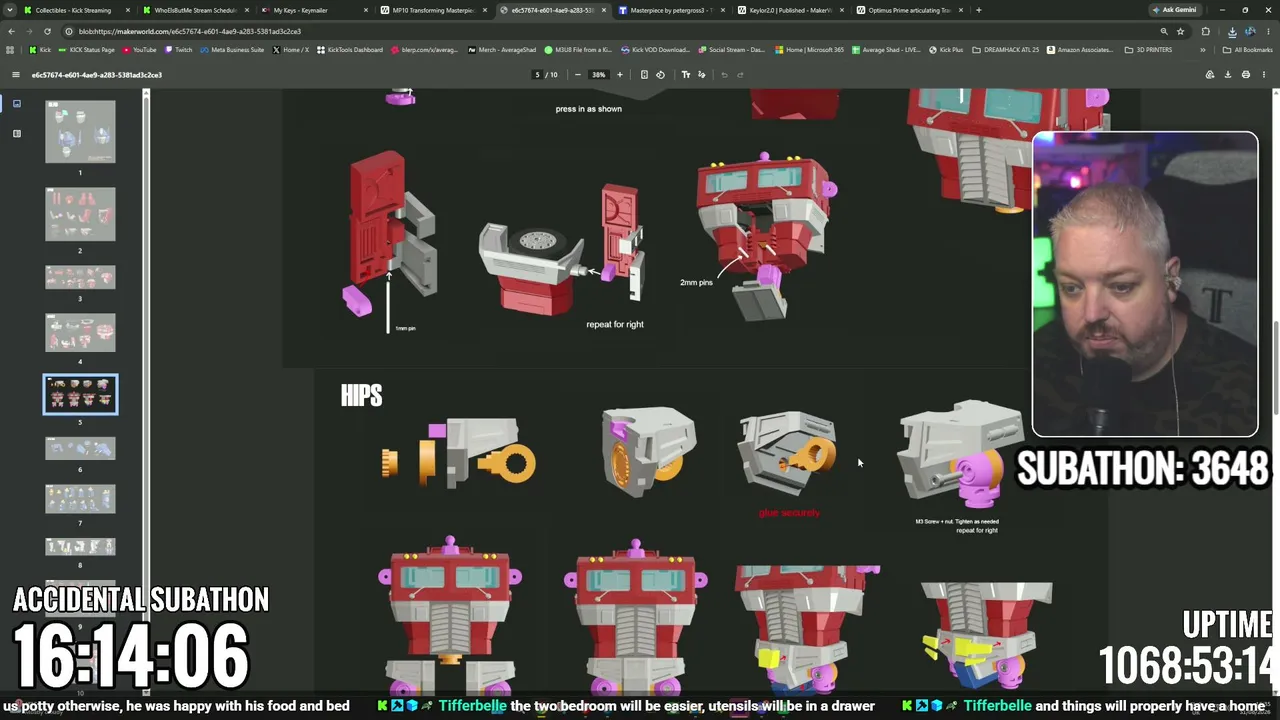This screenshot has width=1280, height=720.
Task: Download the PDF file
Action: [x=1228, y=75]
